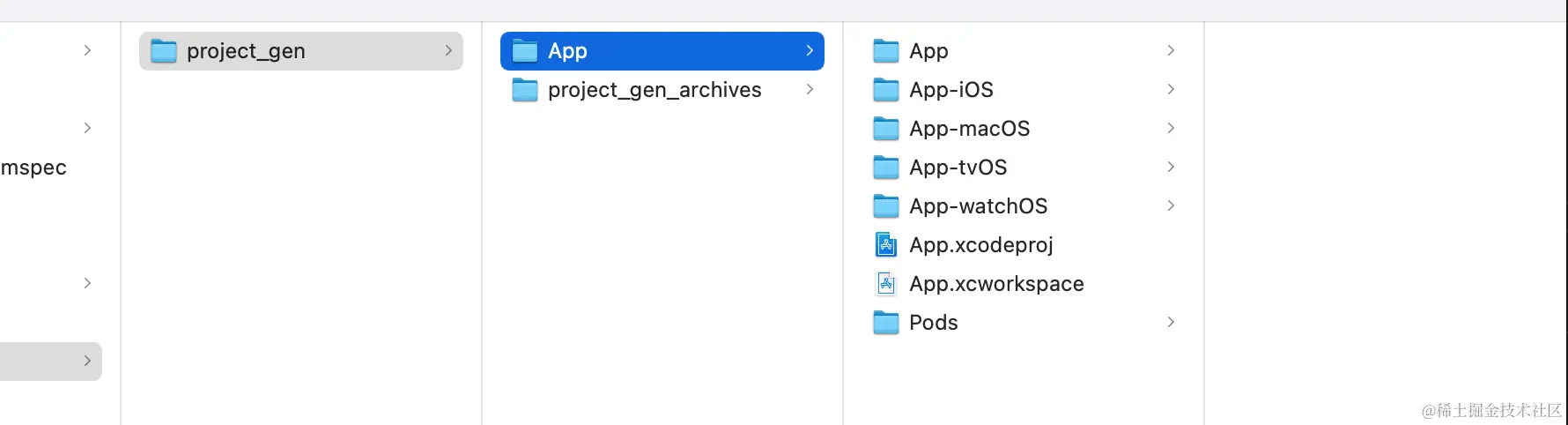1568x425 pixels.
Task: Expand the project_gen folder chevron
Action: [448, 51]
